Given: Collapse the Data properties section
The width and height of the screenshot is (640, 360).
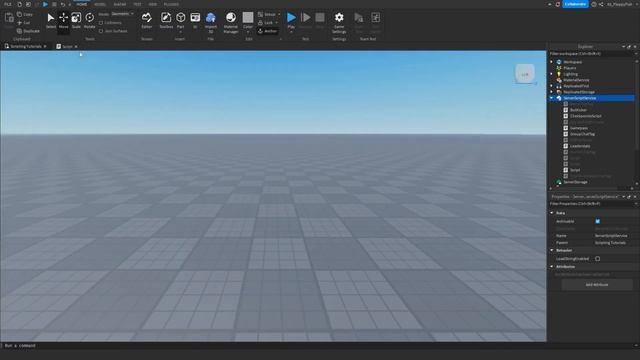Looking at the screenshot, I should tap(552, 213).
